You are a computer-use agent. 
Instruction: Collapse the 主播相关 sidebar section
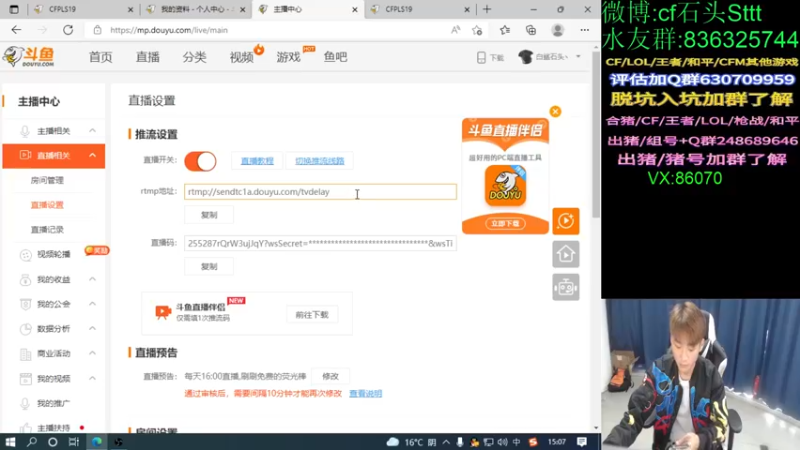coord(92,131)
